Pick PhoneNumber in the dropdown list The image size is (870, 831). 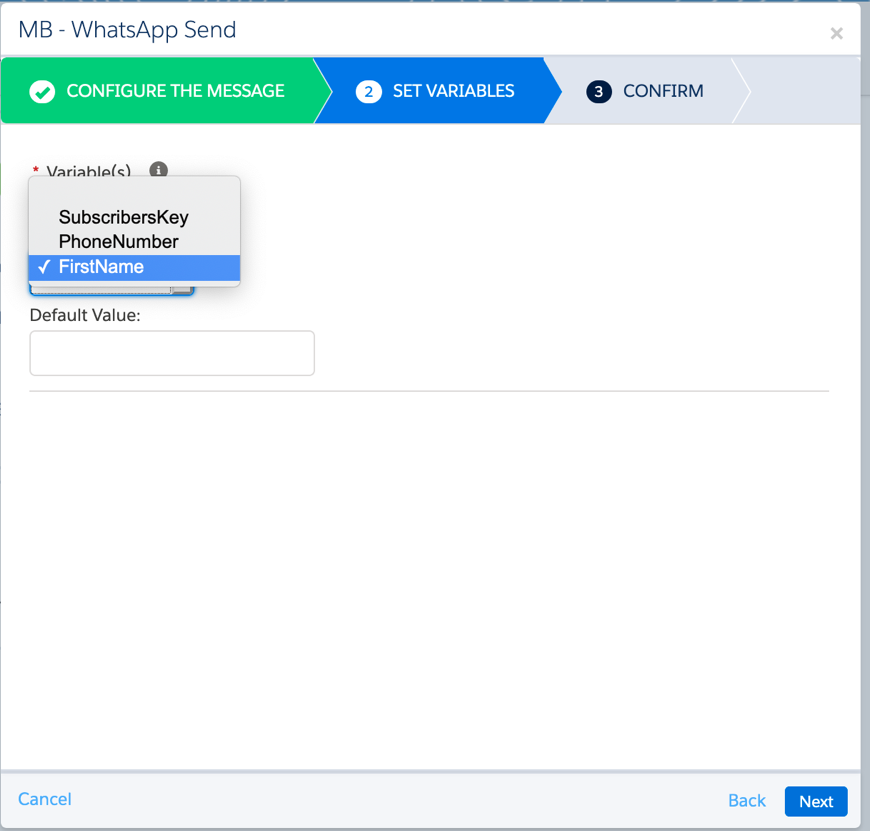pos(118,242)
